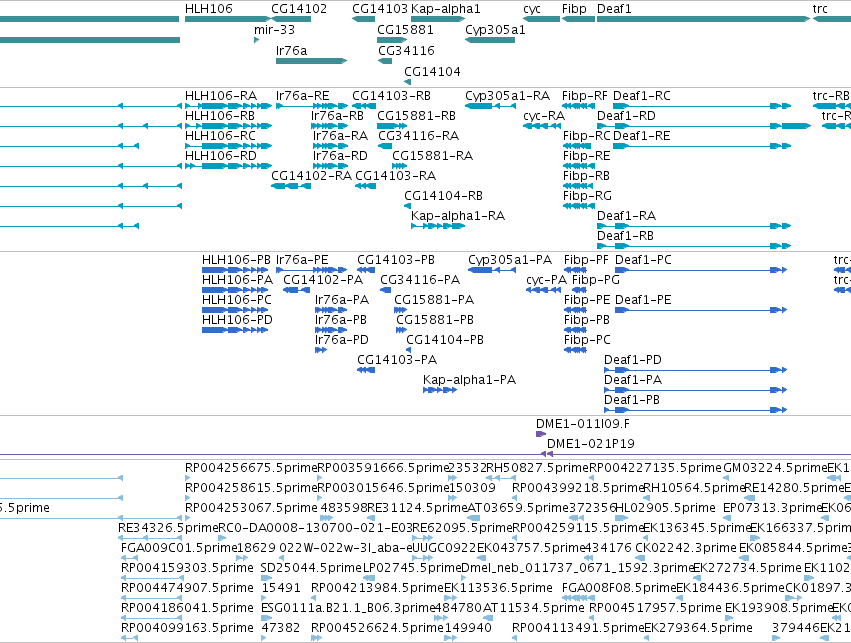Select the HL02905.5prime EST

[x=619, y=518]
